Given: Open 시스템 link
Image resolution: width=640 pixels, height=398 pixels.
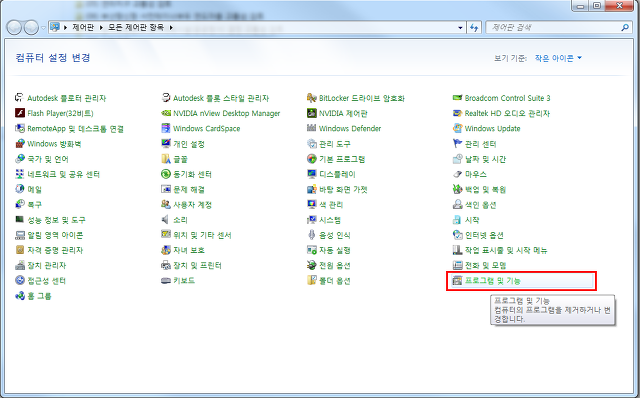Looking at the screenshot, I should (x=329, y=220).
